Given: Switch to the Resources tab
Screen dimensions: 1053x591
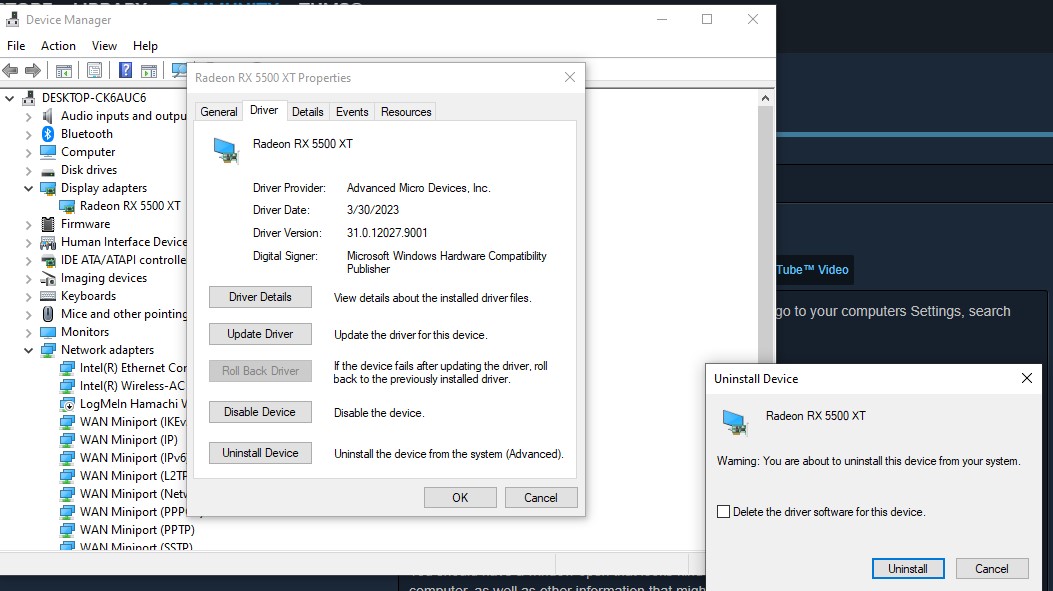Looking at the screenshot, I should [406, 112].
